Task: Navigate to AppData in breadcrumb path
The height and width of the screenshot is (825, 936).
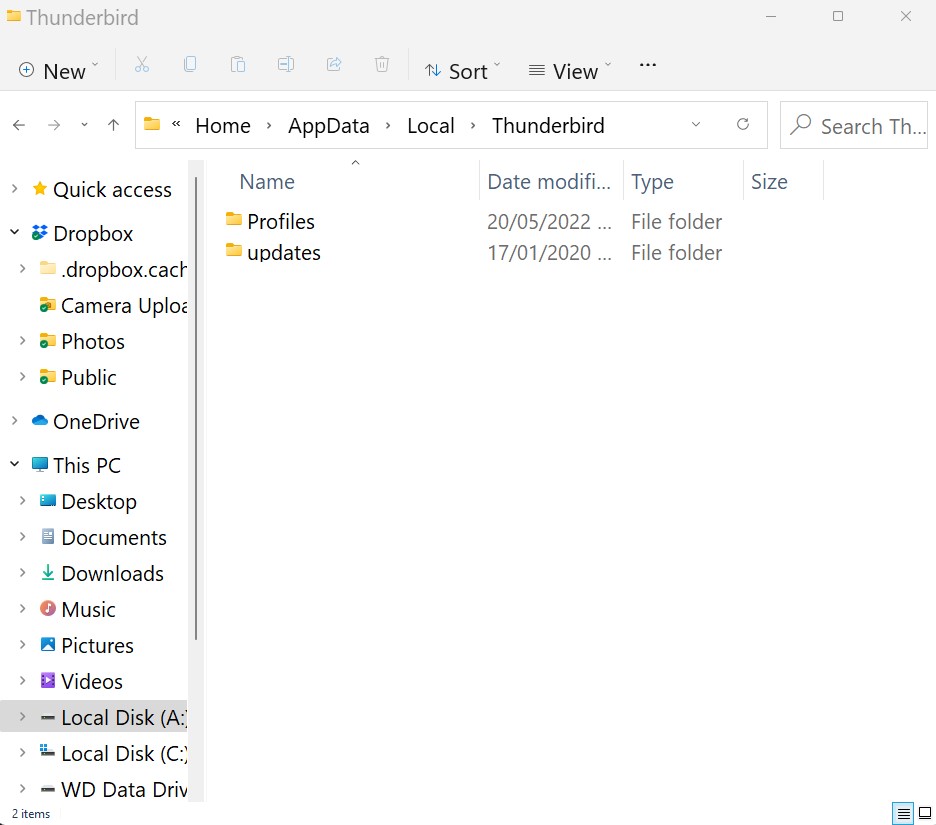Action: point(328,126)
